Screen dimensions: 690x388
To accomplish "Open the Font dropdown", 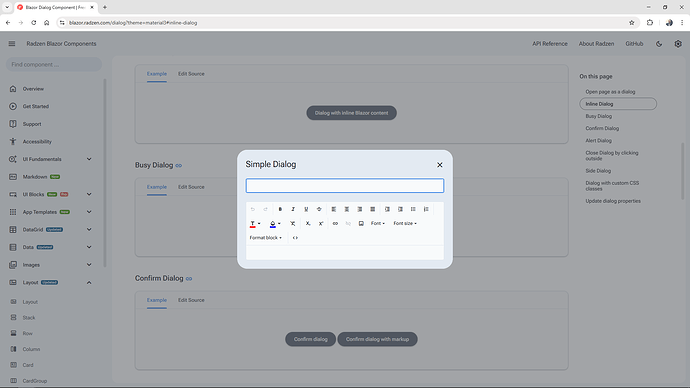I will (x=378, y=223).
